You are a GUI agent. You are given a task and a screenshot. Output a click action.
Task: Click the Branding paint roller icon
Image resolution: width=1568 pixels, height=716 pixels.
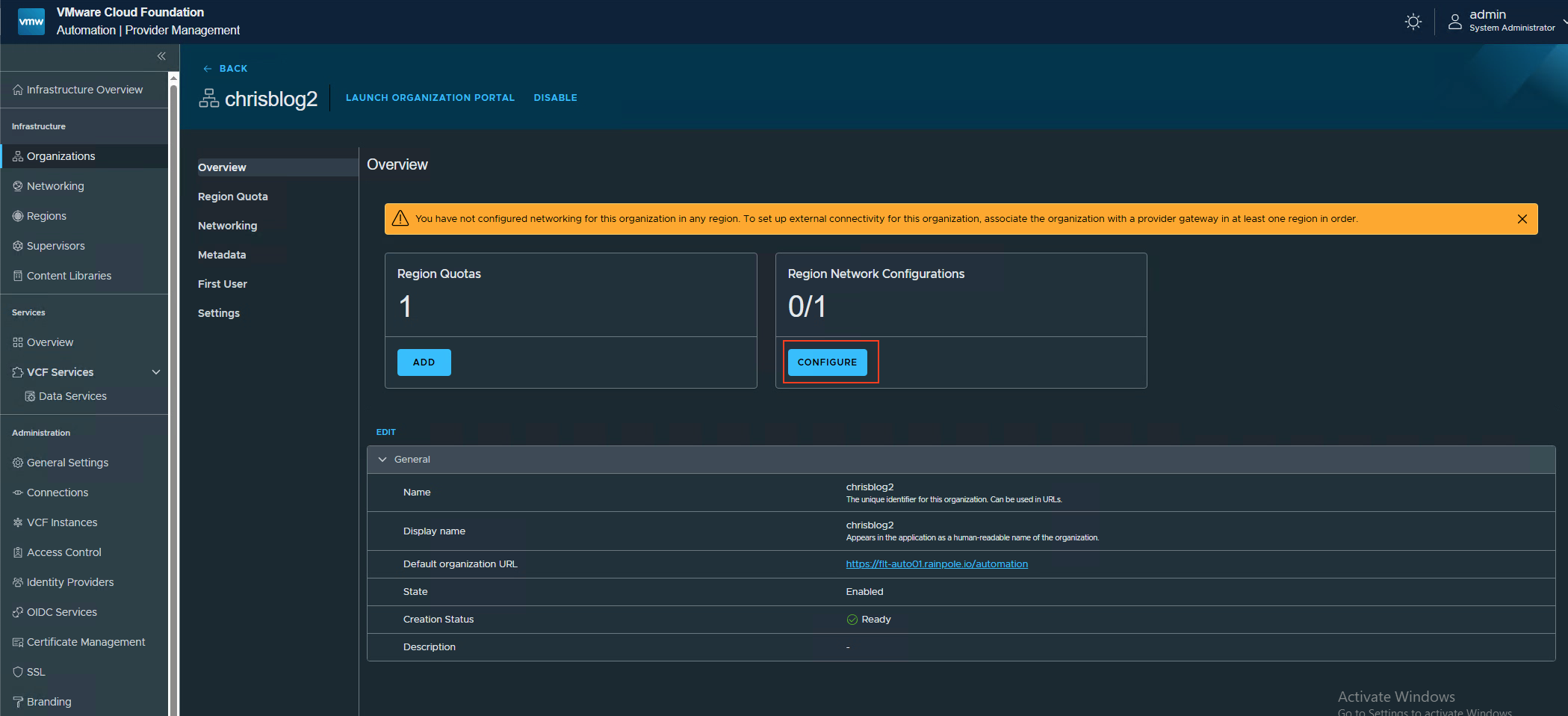click(x=18, y=702)
